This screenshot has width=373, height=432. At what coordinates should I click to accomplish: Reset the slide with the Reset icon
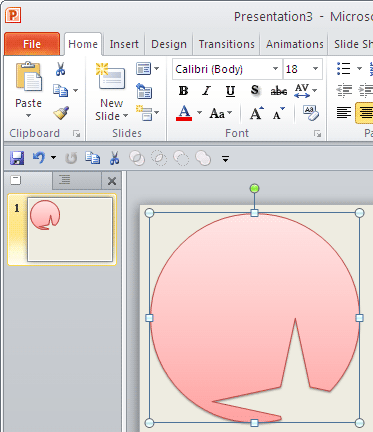(x=144, y=91)
